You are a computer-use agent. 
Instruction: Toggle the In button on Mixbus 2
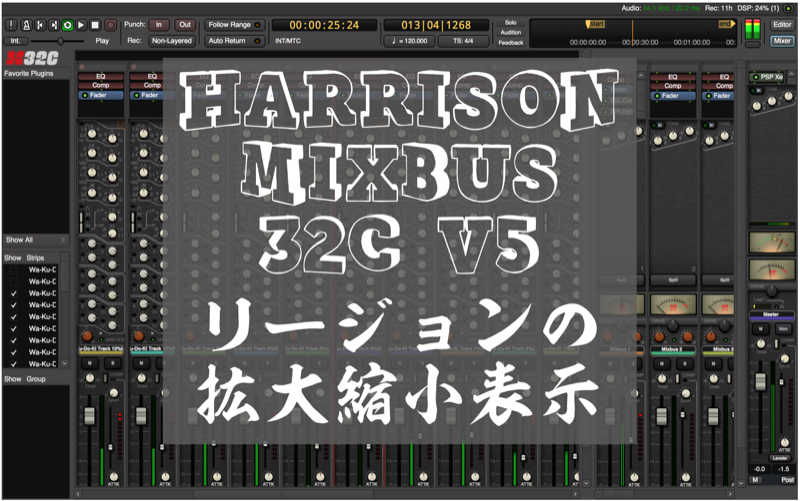658,126
